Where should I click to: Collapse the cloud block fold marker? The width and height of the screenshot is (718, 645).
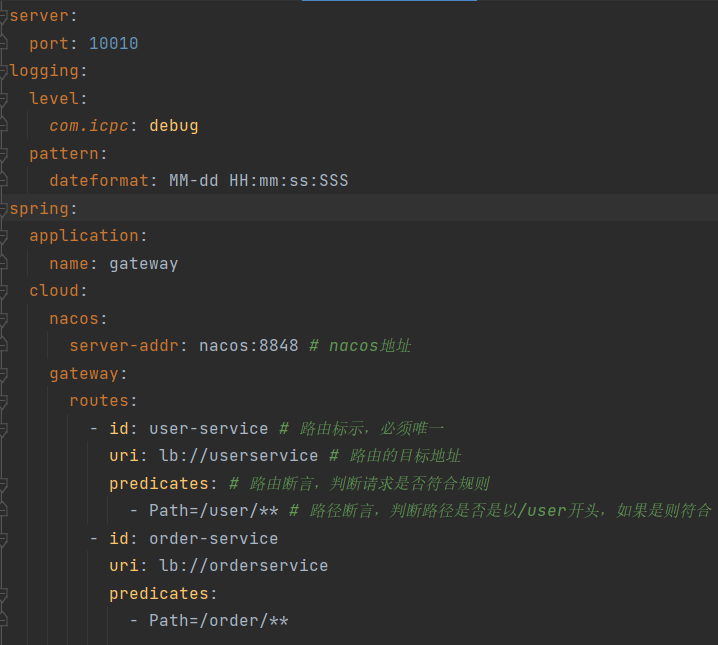(3, 291)
